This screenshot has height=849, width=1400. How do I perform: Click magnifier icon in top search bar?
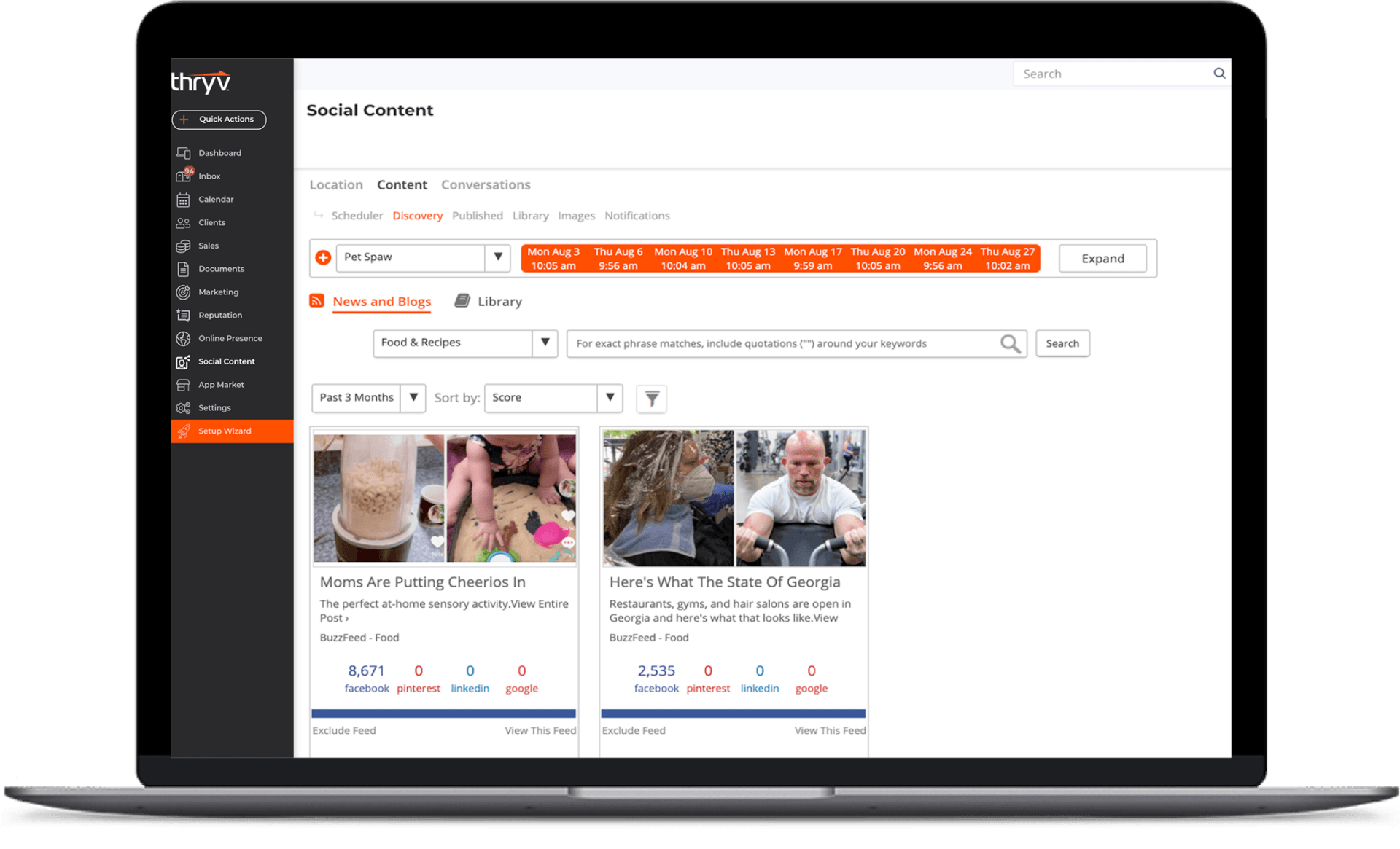coord(1219,74)
